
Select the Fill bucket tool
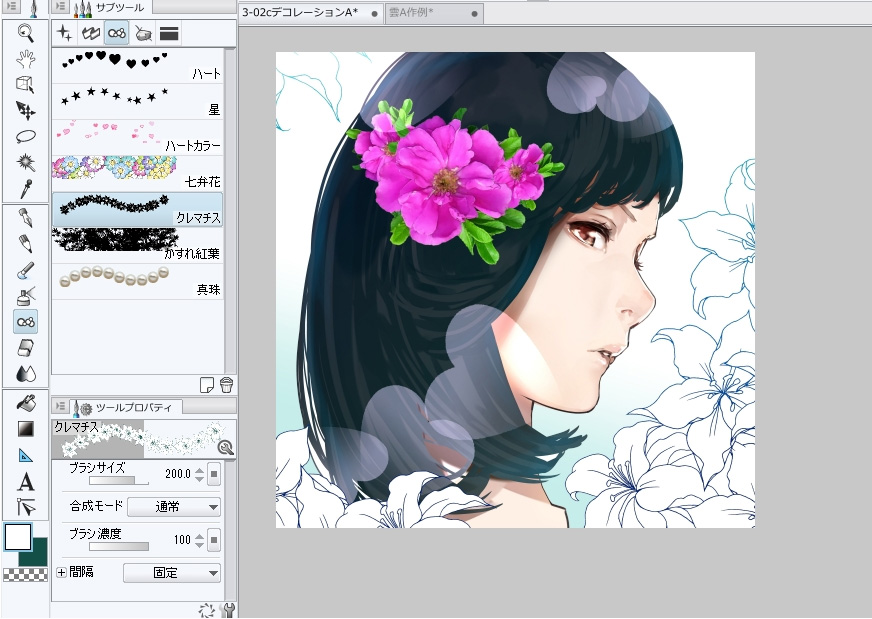(26, 402)
